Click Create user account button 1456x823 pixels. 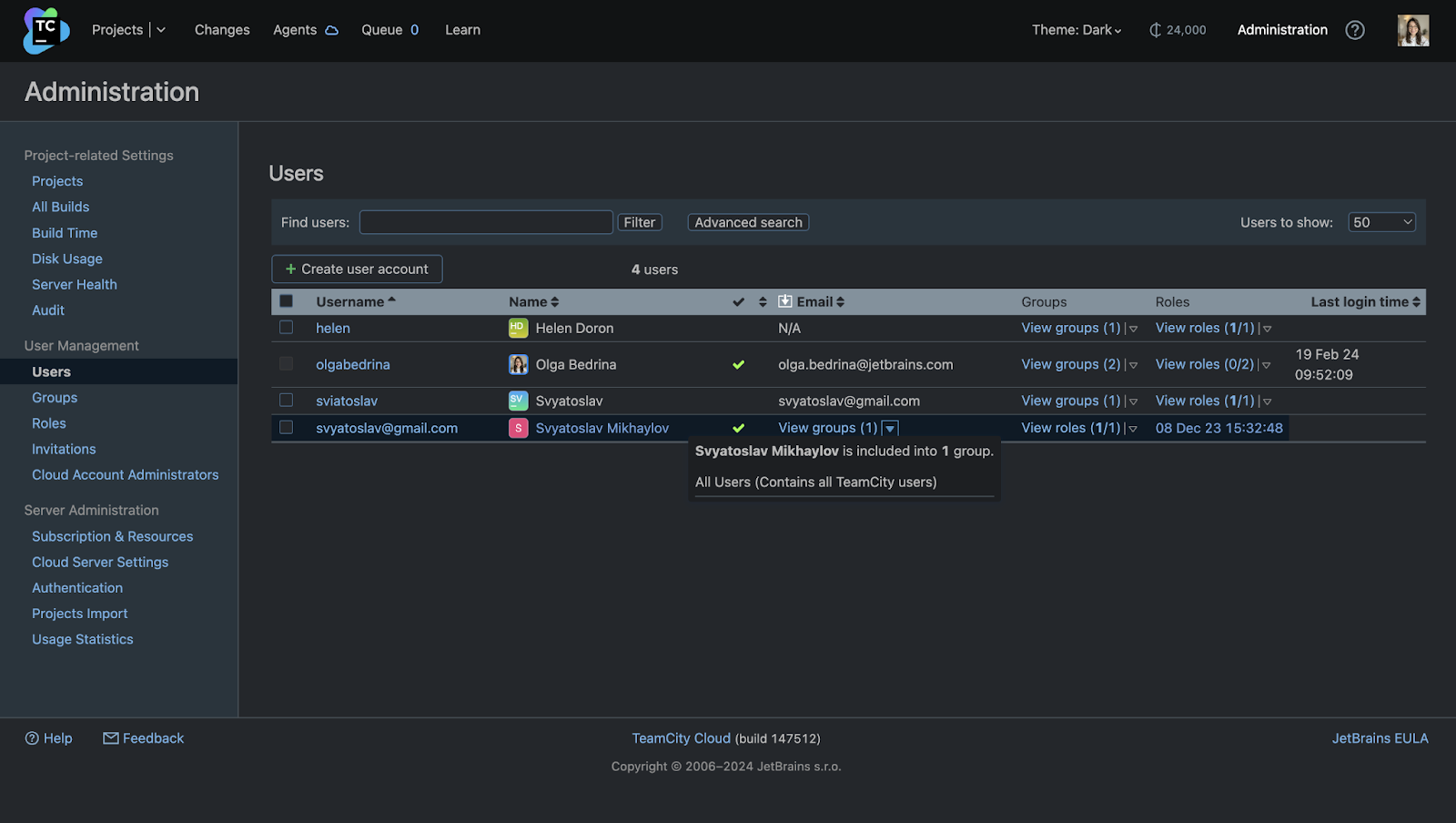357,269
